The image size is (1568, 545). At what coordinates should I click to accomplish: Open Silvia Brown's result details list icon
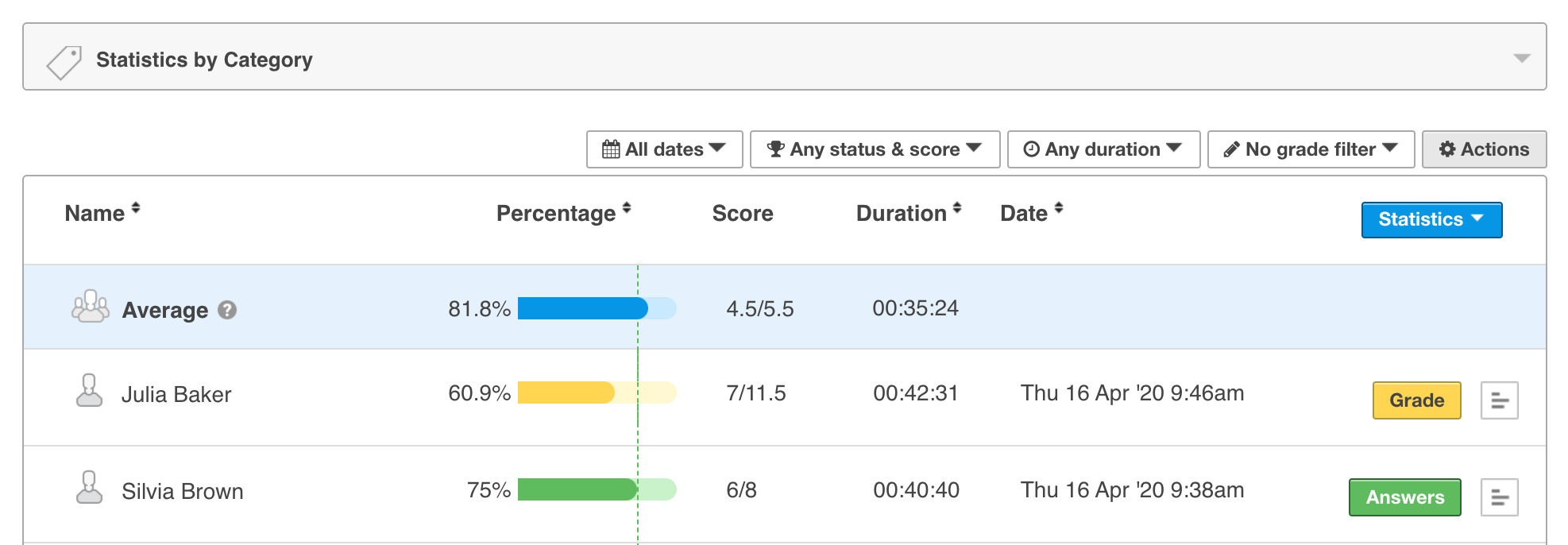tap(1499, 497)
